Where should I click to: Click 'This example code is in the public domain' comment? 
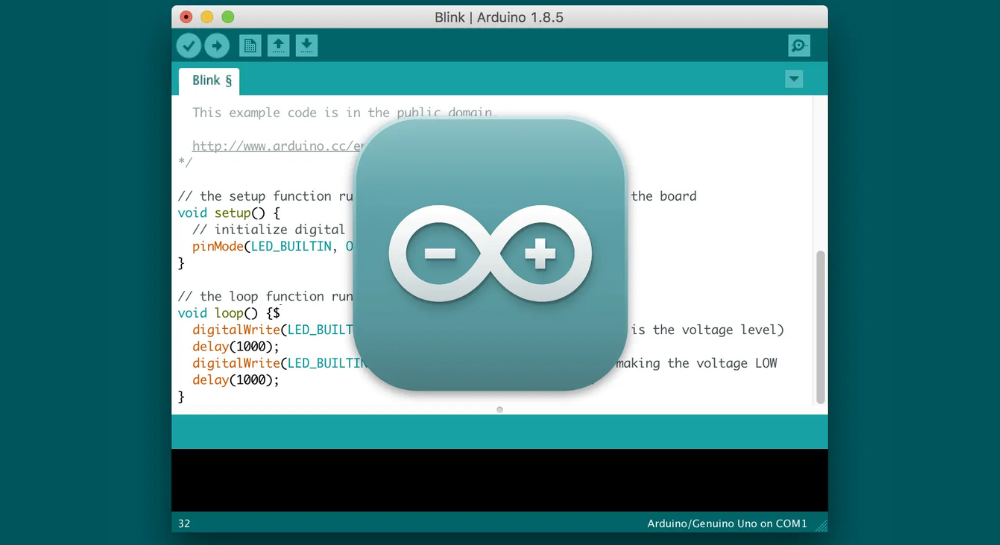click(343, 113)
